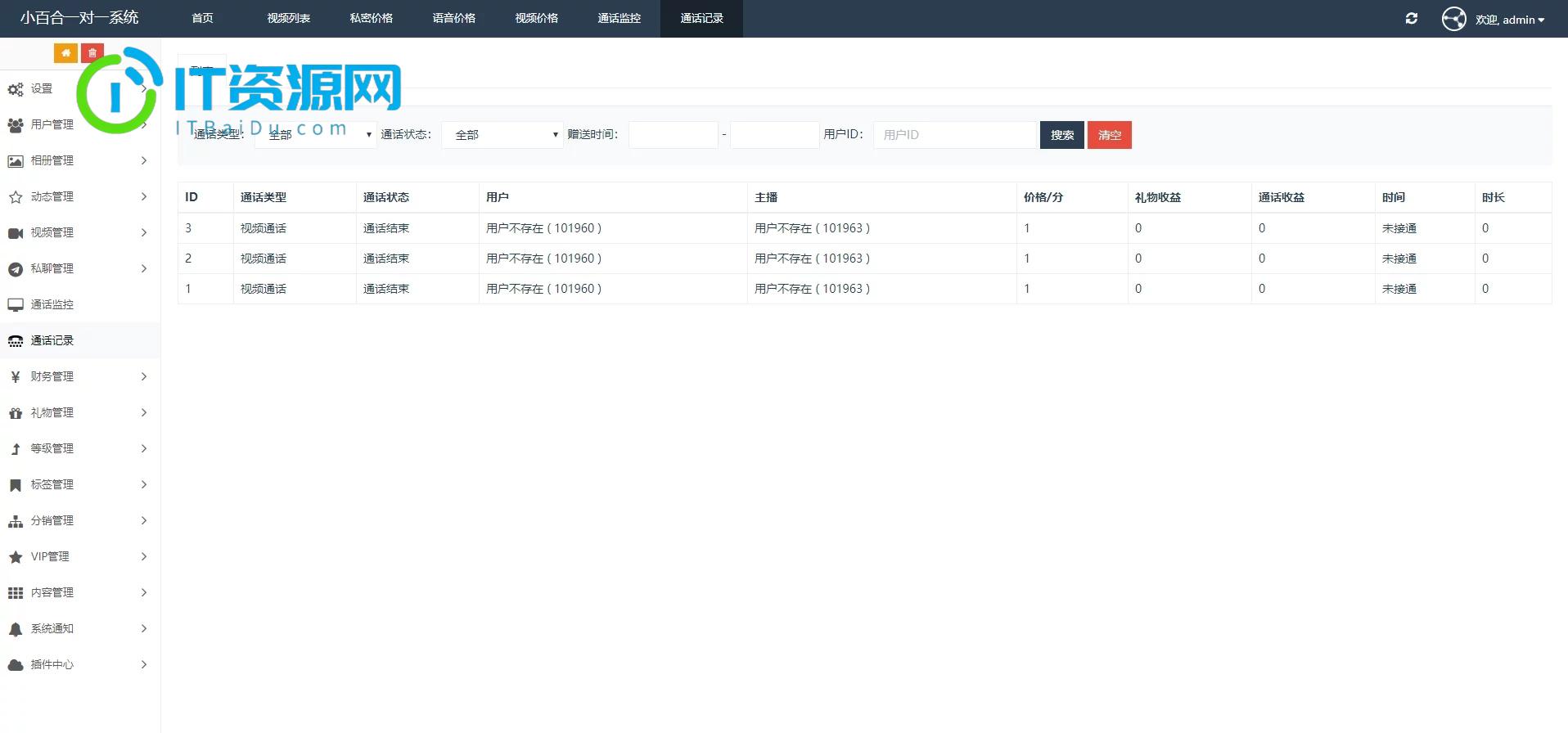Viewport: 1568px width, 733px height.
Task: Open the 视频列表 top menu item
Action: (288, 18)
